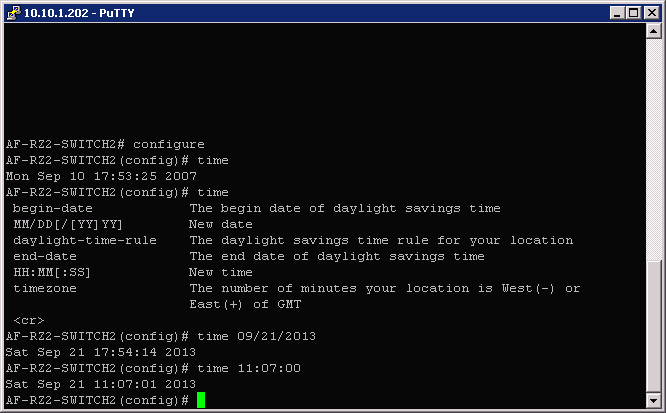
Task: Click the 'Mon Sep 10 17:53:25 2007' output
Action: 101,176
